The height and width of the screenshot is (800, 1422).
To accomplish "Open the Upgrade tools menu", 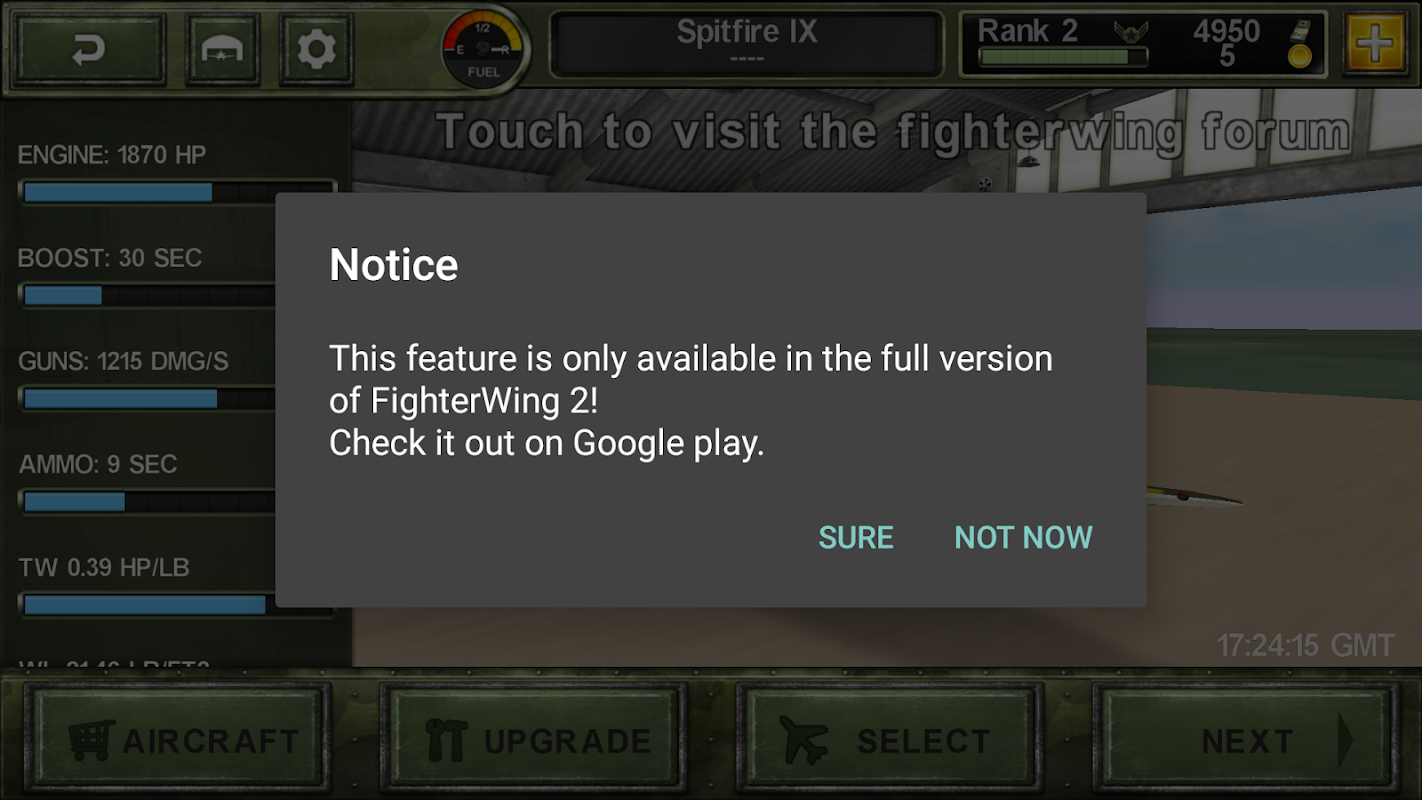I will pos(538,739).
